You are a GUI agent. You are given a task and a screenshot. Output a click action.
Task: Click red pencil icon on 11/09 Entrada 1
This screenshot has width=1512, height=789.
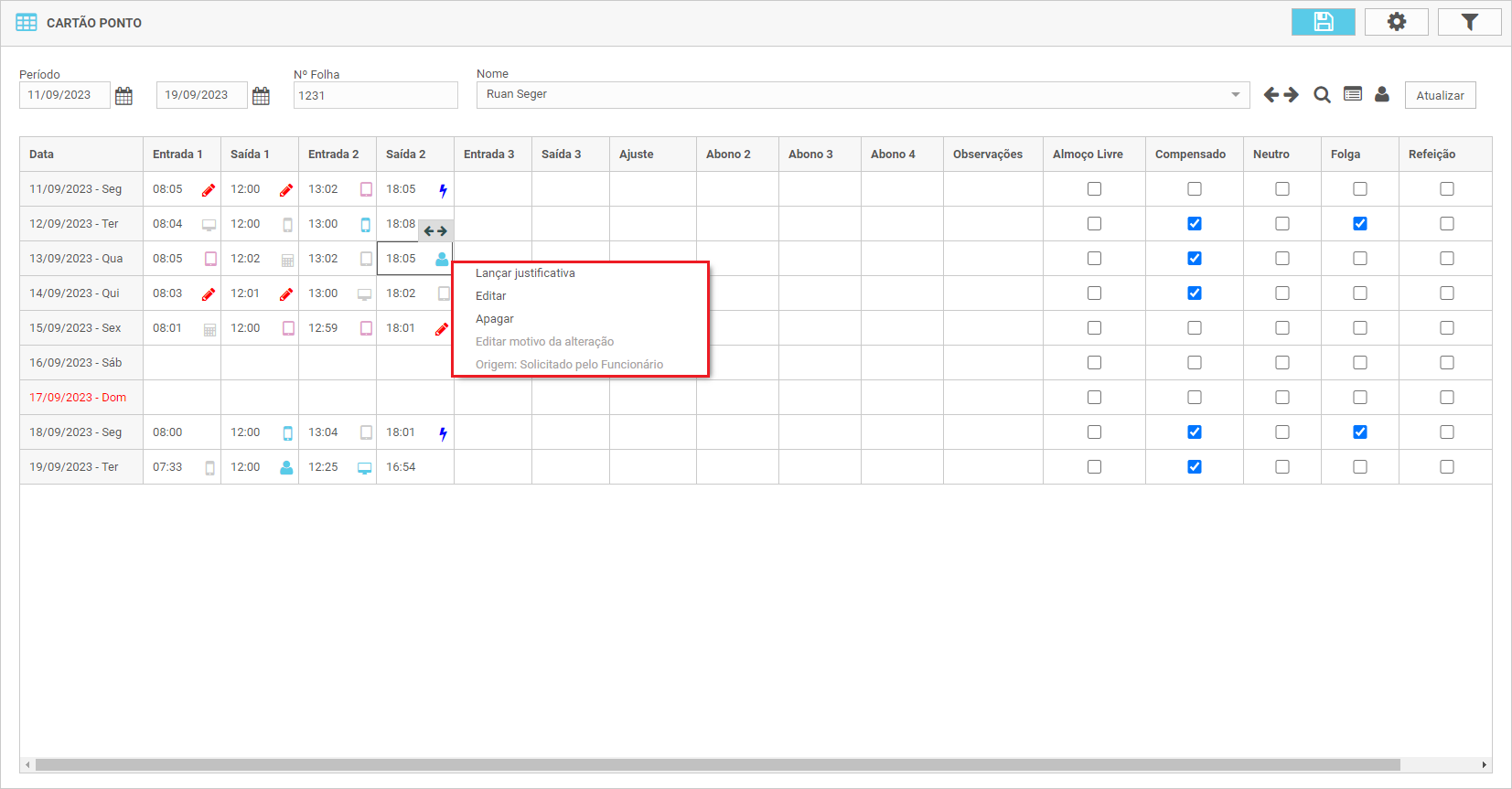point(209,190)
